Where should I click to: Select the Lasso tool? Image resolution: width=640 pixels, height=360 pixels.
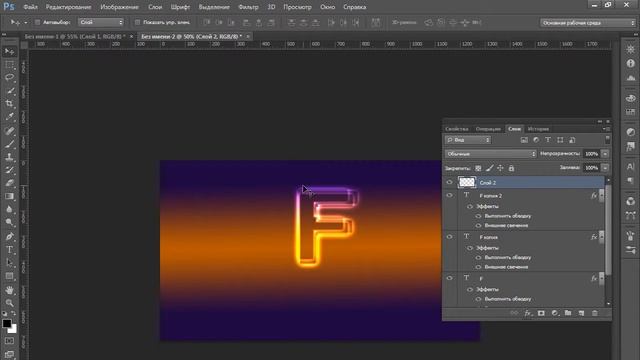(x=9, y=78)
